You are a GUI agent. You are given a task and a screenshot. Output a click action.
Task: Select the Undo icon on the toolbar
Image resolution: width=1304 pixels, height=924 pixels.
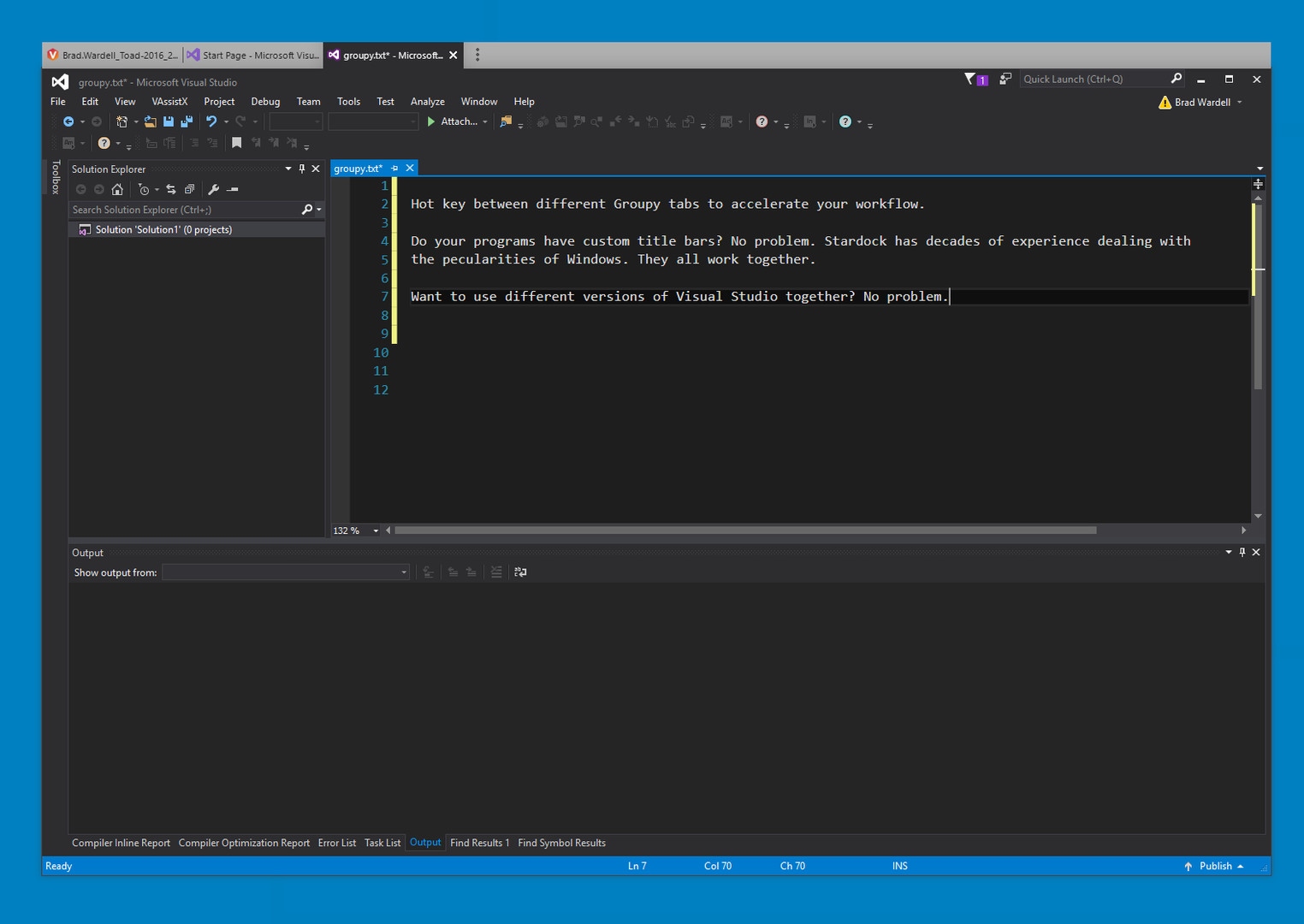tap(214, 121)
